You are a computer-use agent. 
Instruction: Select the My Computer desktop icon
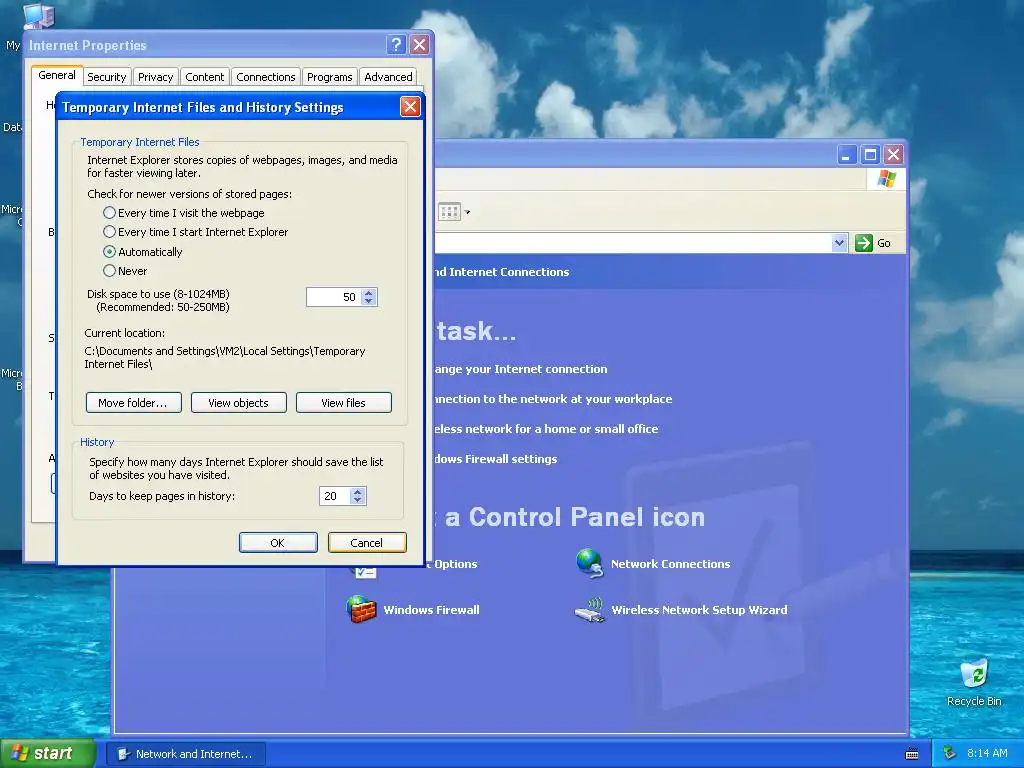[x=39, y=16]
